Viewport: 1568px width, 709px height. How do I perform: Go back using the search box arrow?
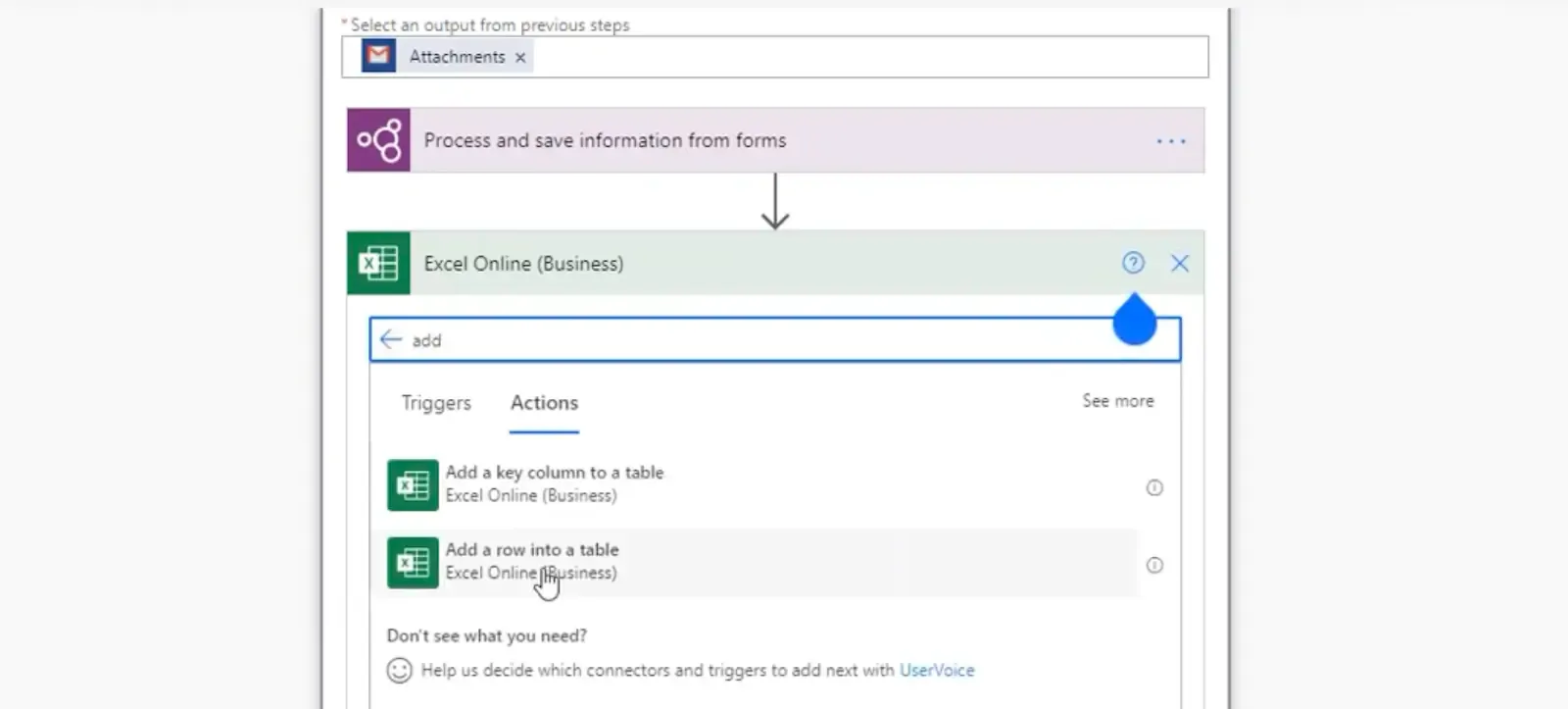pos(391,339)
